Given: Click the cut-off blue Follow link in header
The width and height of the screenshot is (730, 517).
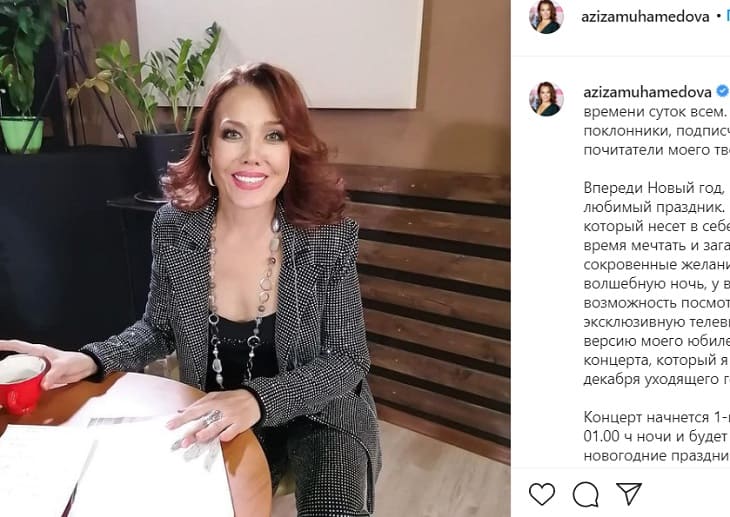Looking at the screenshot, I should 727,17.
